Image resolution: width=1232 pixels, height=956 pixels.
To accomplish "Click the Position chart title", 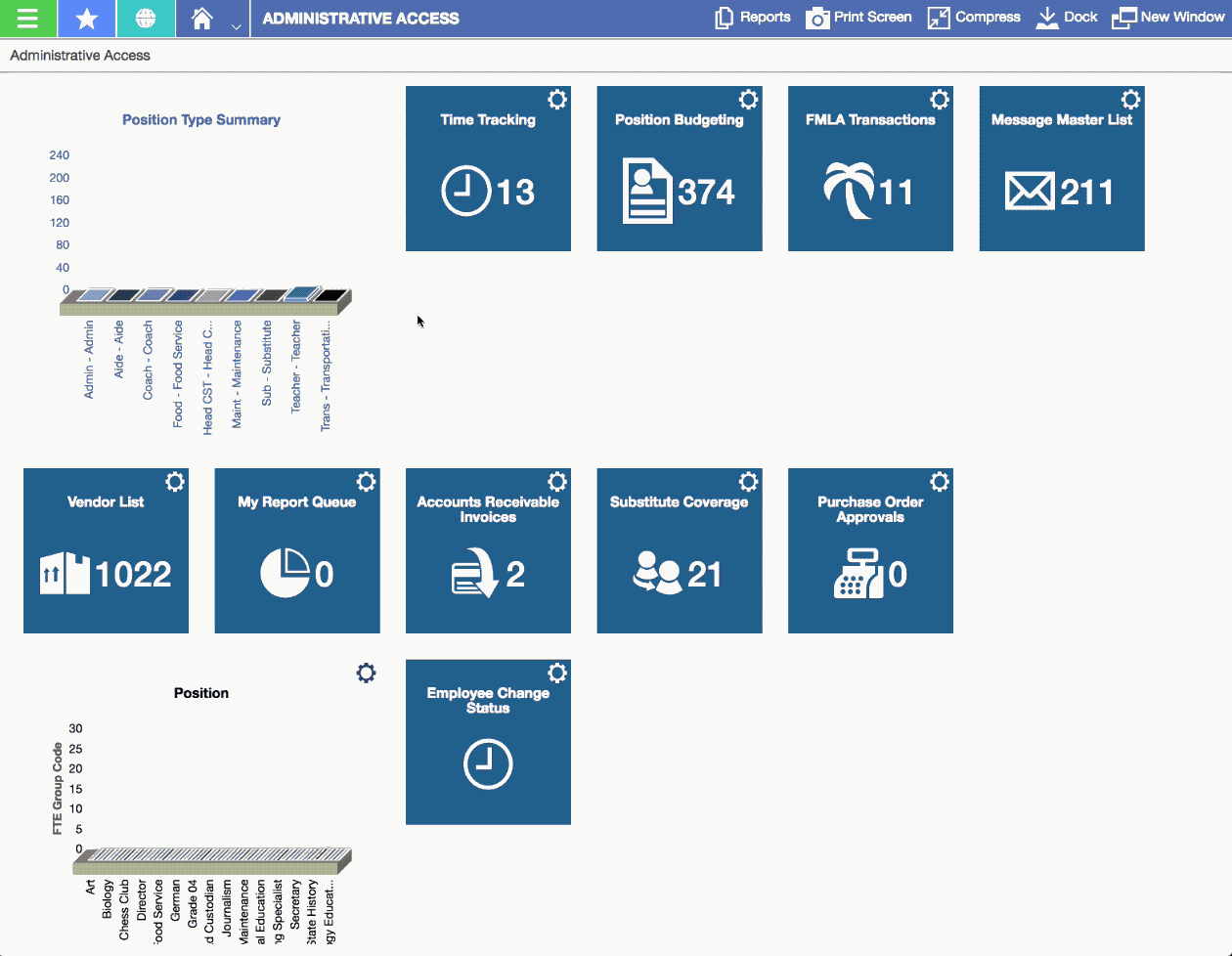I will point(201,693).
